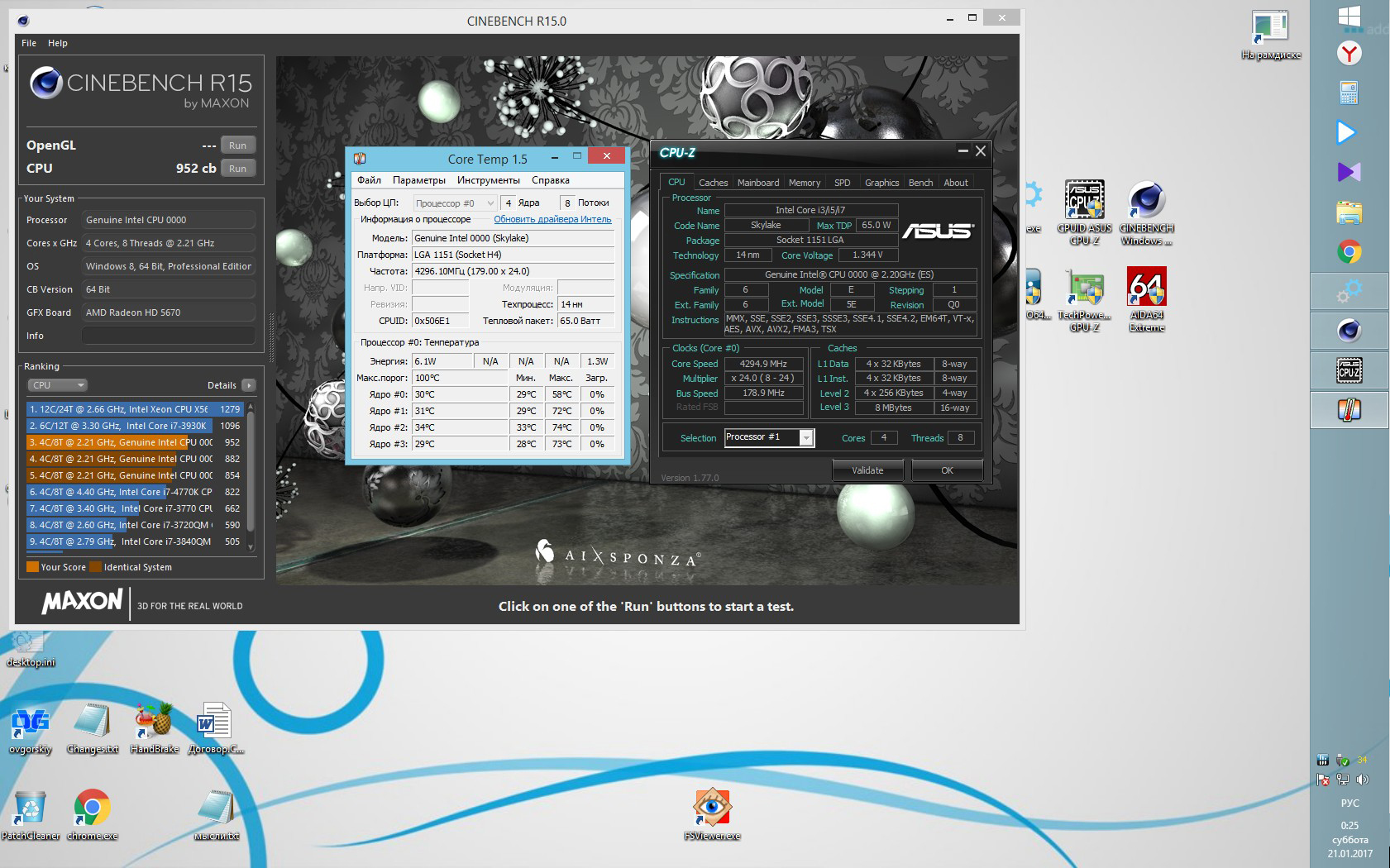Open the Инструменты menu in Core Temp
Screen dimensions: 1390x868
[x=489, y=180]
